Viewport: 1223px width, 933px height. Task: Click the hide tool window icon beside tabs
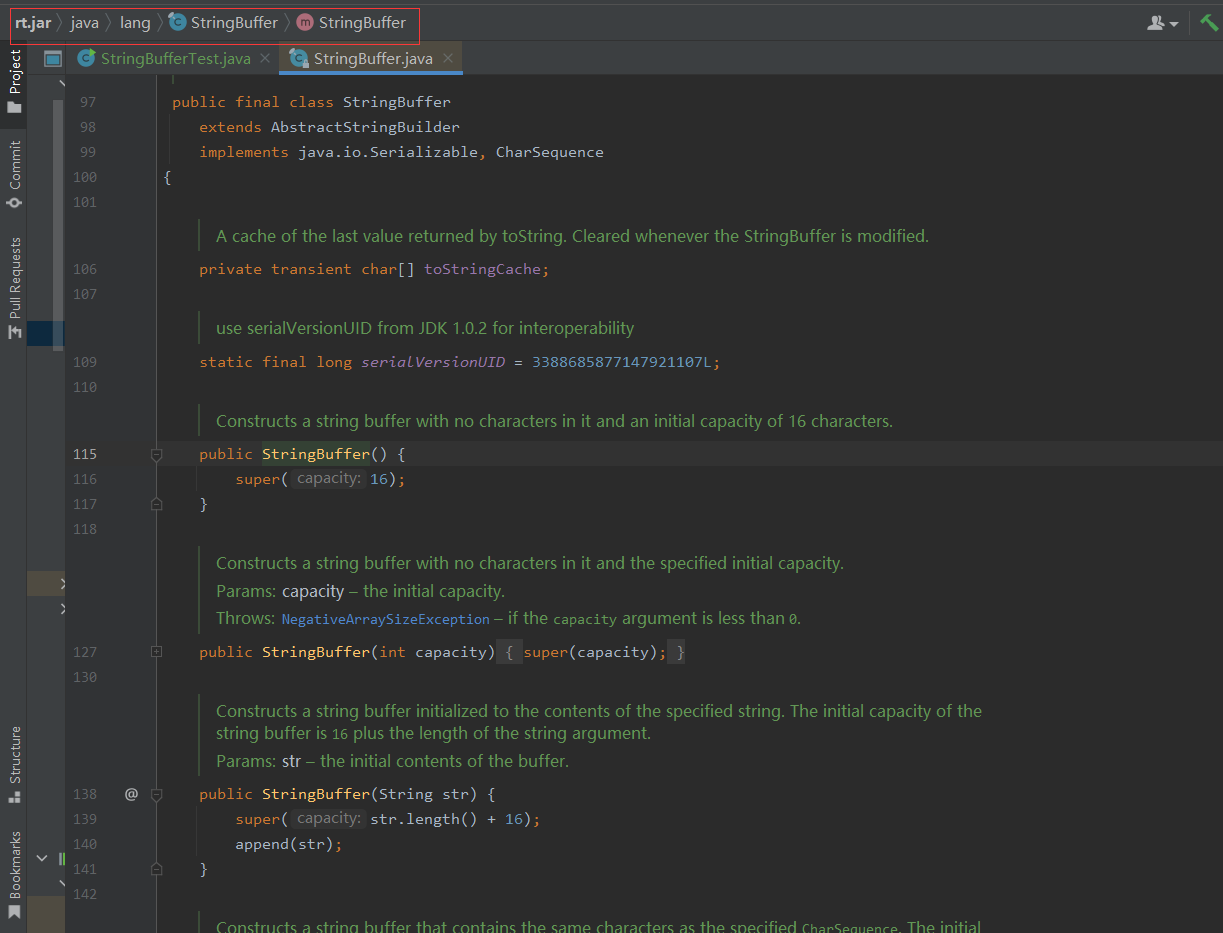pos(53,59)
